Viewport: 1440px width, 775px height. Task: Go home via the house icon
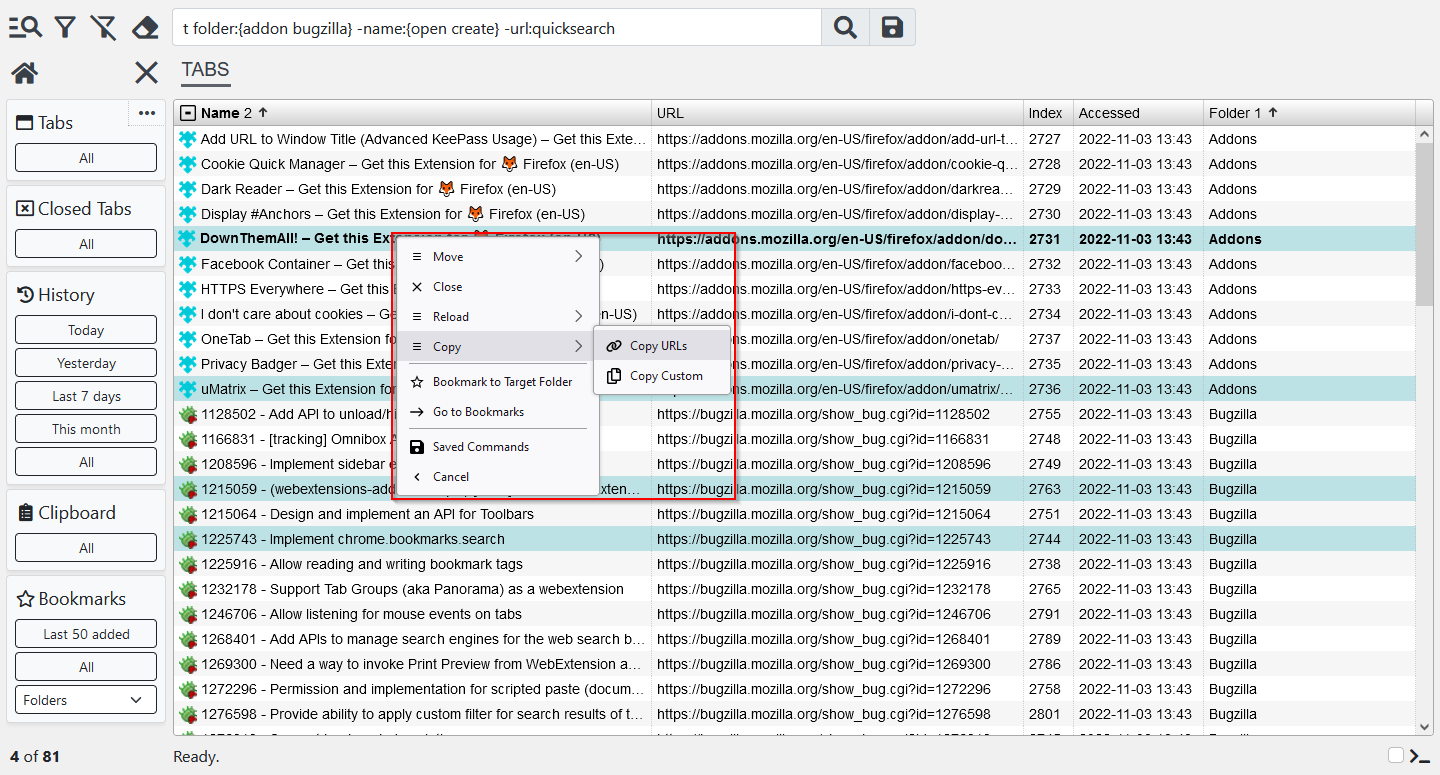[x=25, y=72]
